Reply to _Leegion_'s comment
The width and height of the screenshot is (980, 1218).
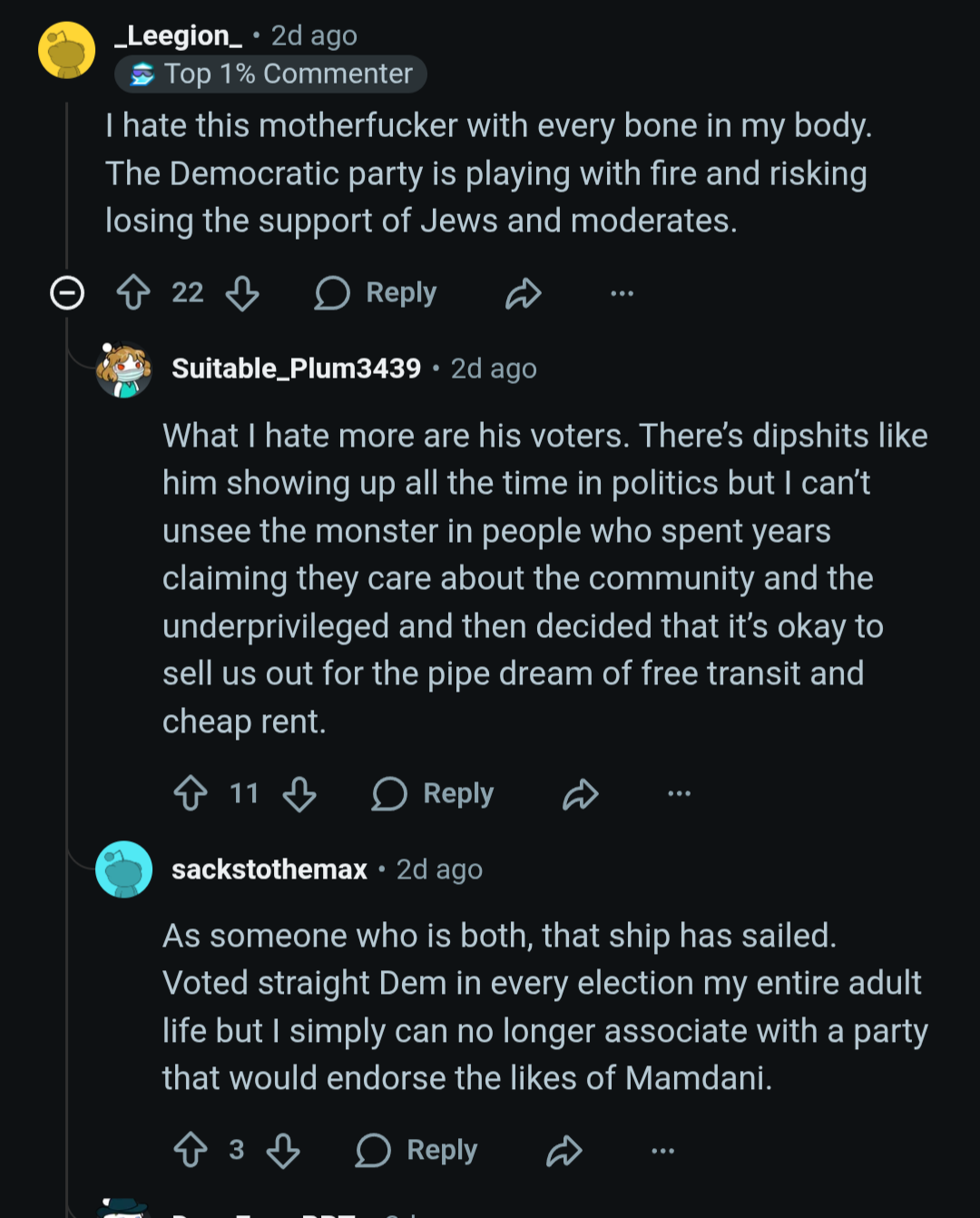(376, 293)
